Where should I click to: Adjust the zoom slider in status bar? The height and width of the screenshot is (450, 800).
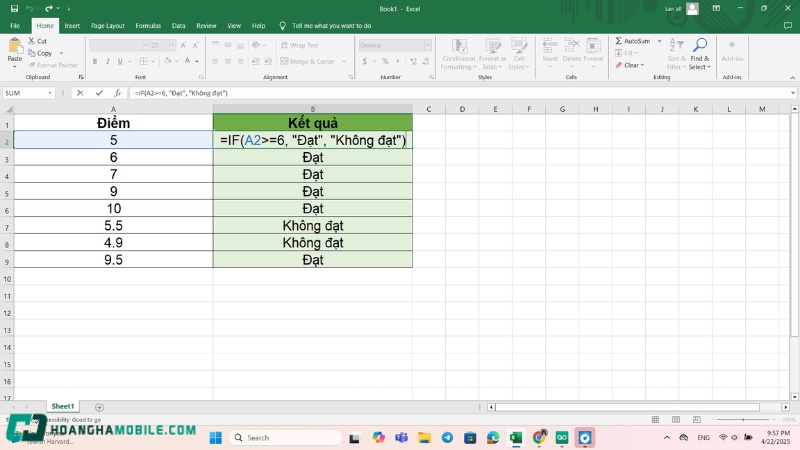[743, 419]
